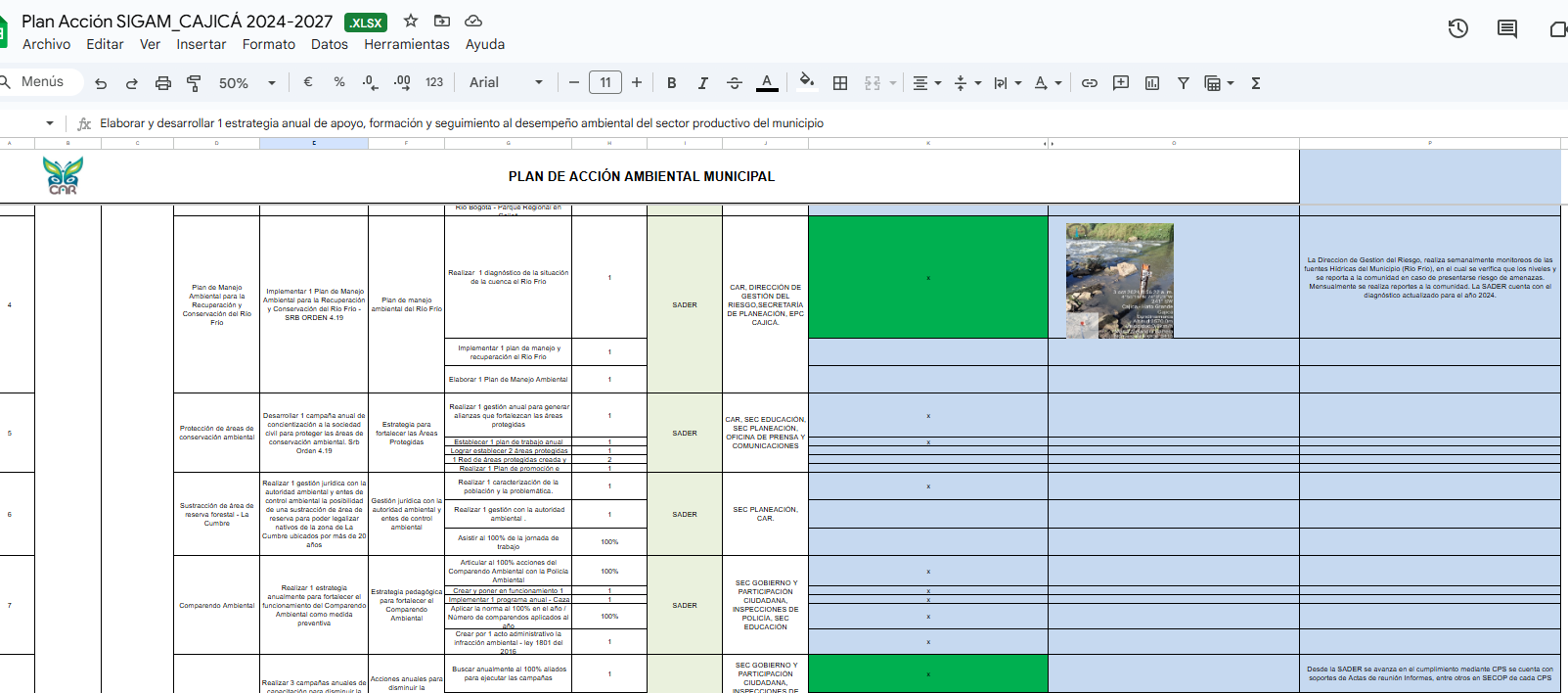Open the comments panel icon
Image resolution: width=1568 pixels, height=693 pixels.
[x=1506, y=28]
